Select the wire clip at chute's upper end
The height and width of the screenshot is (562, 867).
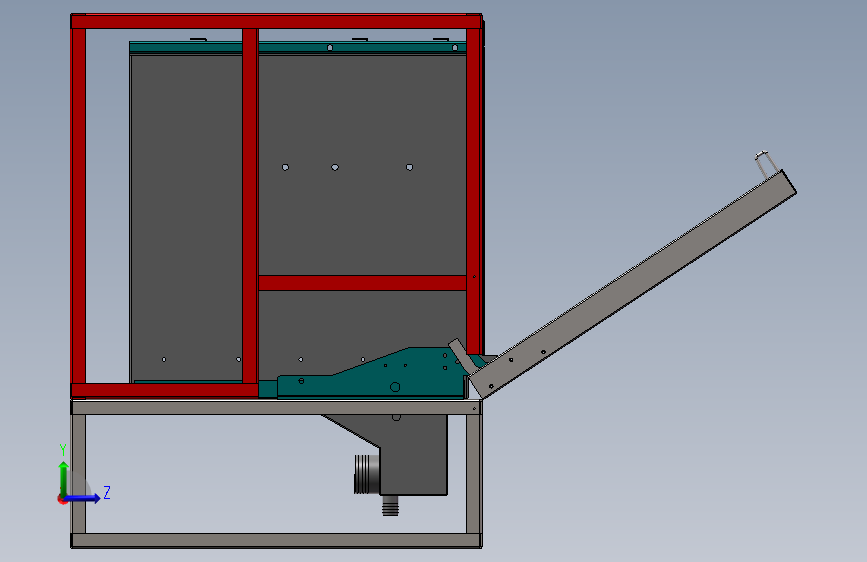tap(766, 164)
